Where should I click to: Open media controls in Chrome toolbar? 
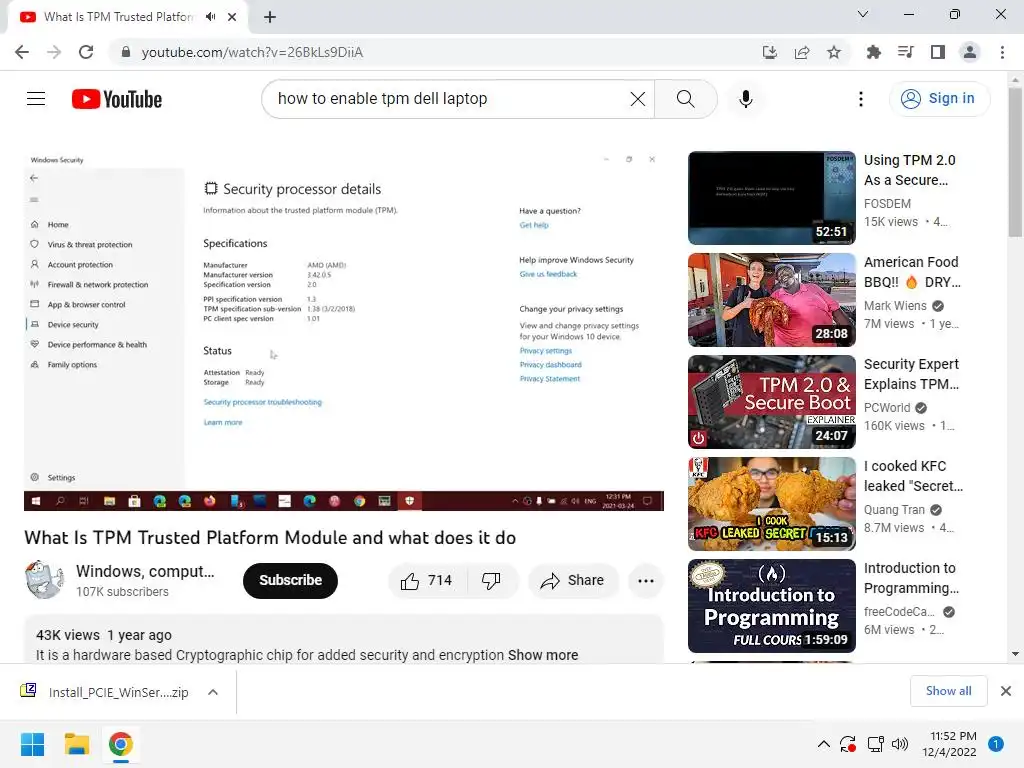(906, 52)
